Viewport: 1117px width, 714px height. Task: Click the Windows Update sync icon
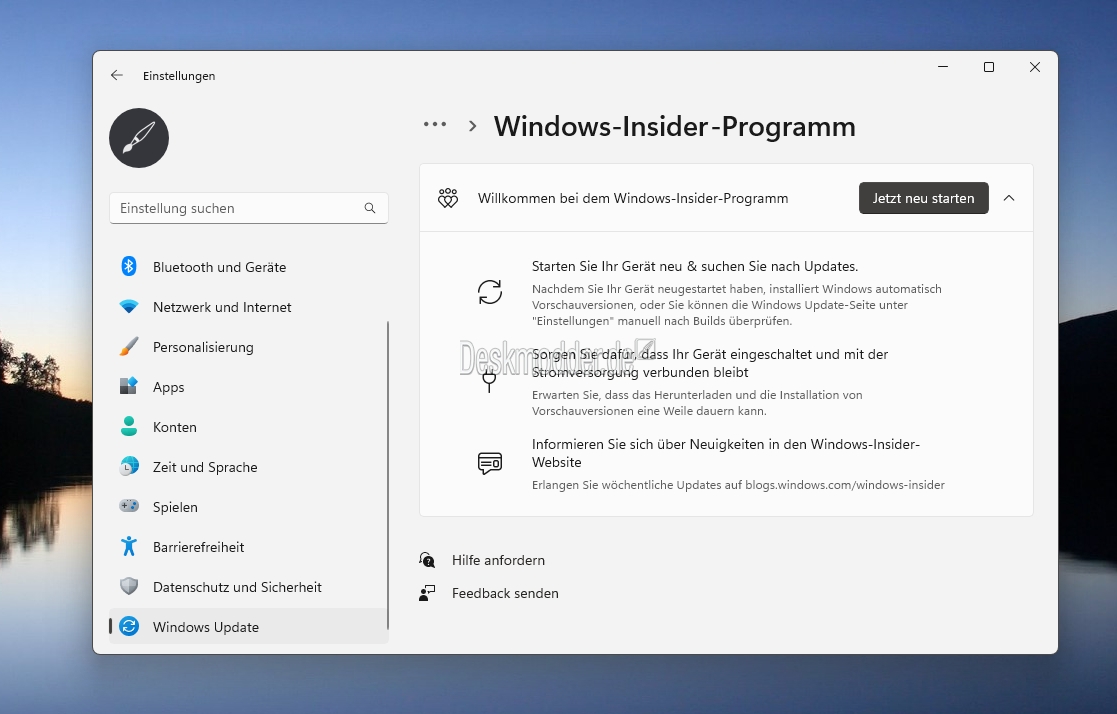(x=129, y=626)
